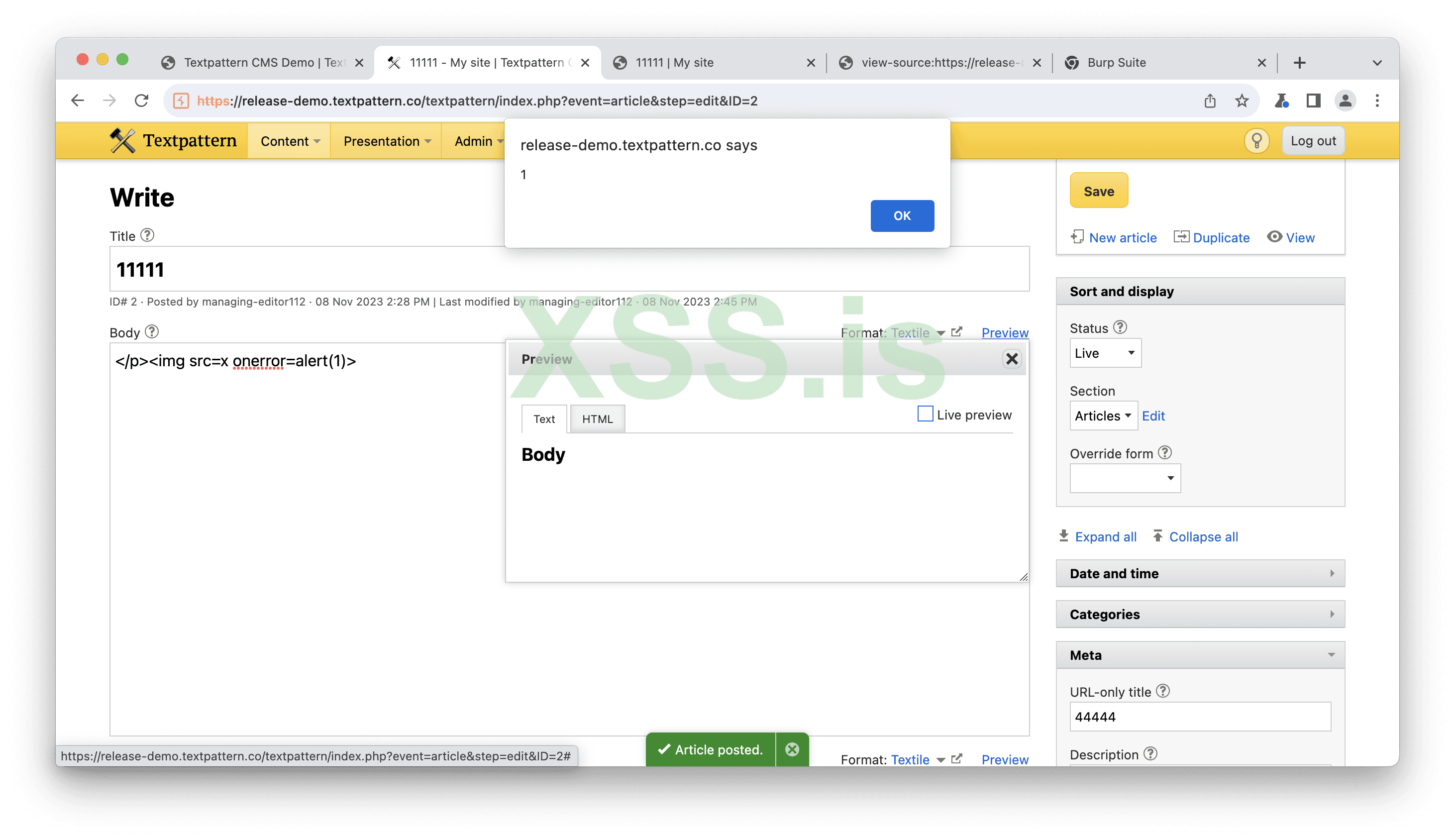The image size is (1455, 840).
Task: Switch to the HTML preview tab
Action: coord(597,420)
